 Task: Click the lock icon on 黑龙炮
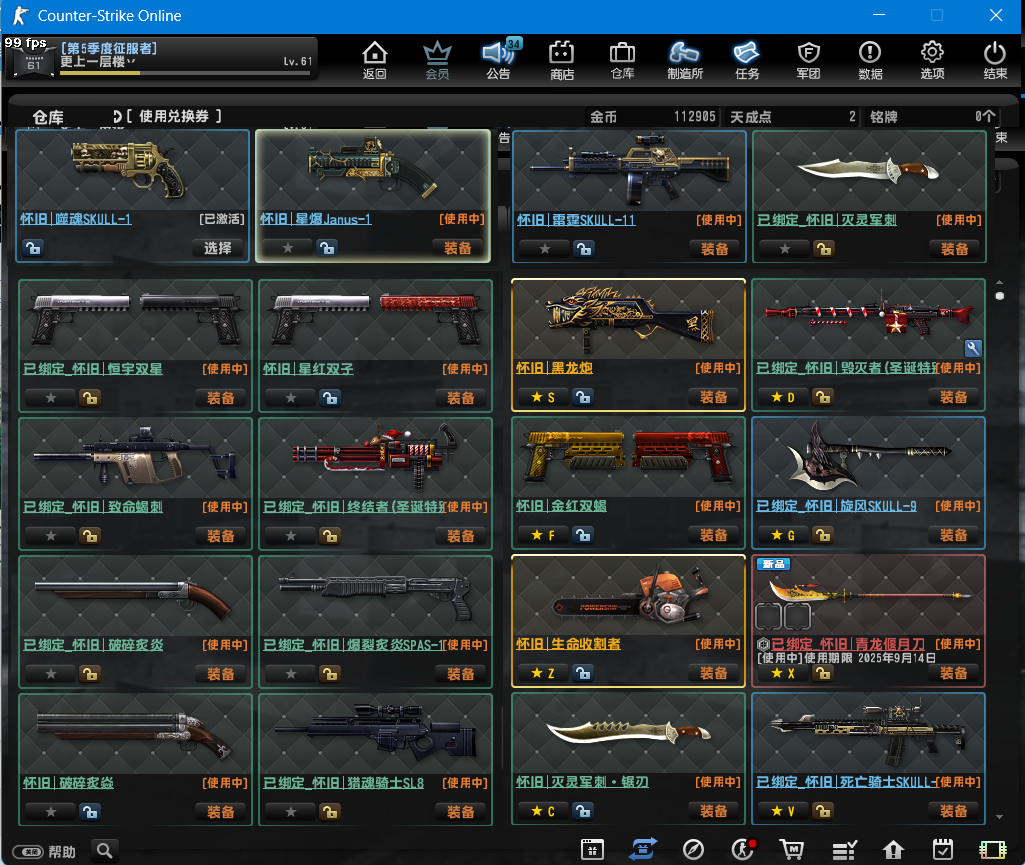(x=582, y=397)
